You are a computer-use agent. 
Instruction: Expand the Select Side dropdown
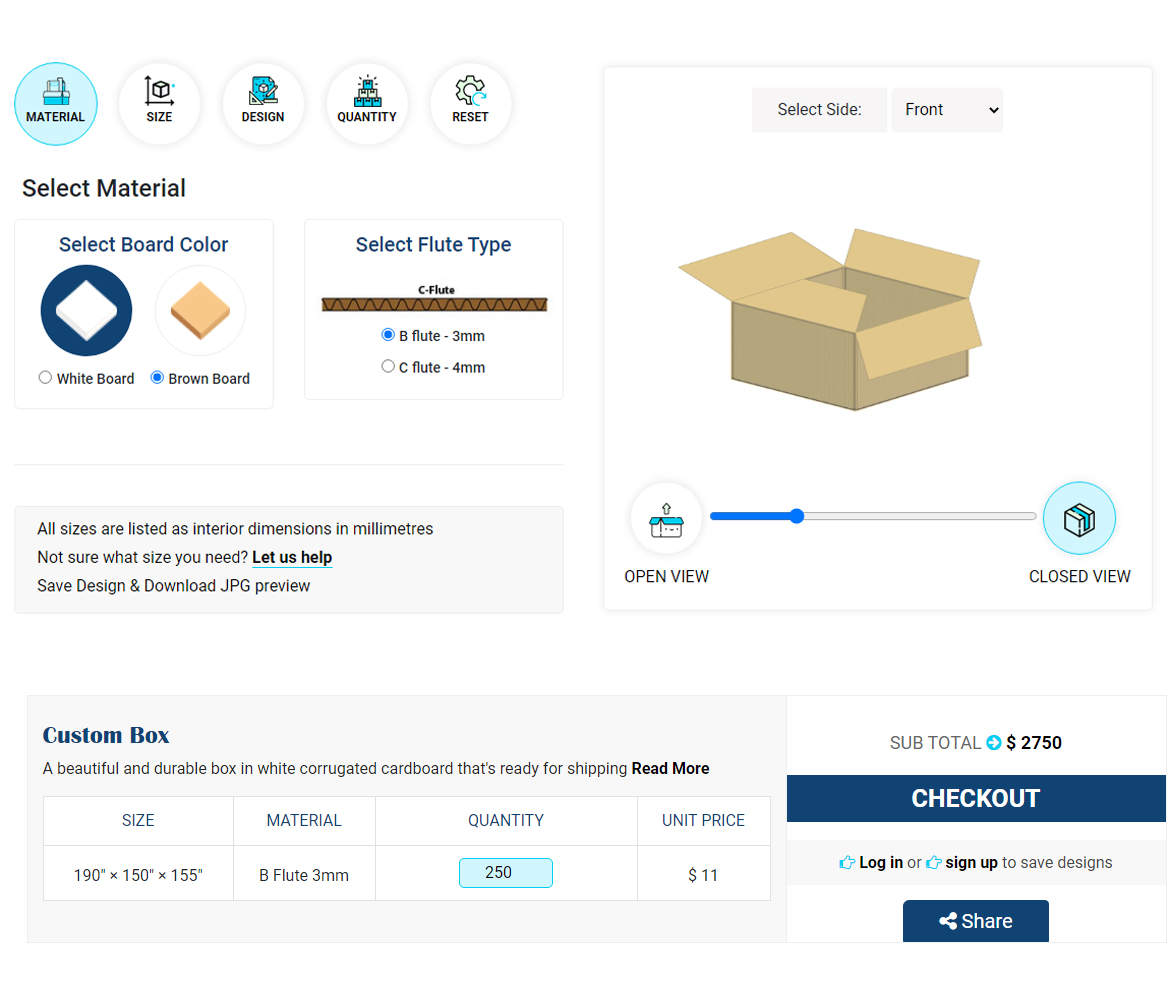click(x=946, y=110)
